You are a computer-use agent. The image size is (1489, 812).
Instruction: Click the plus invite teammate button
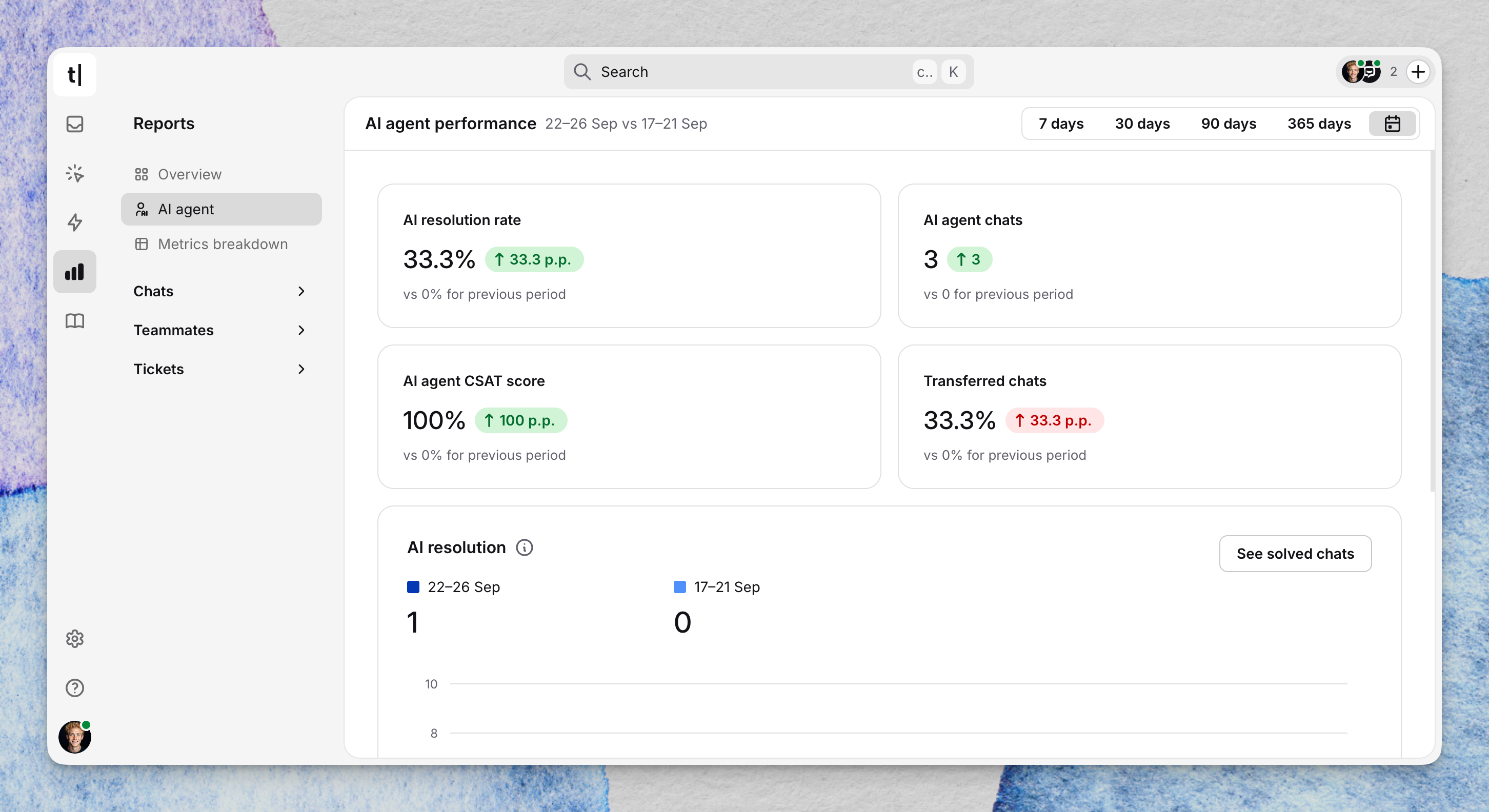1418,72
